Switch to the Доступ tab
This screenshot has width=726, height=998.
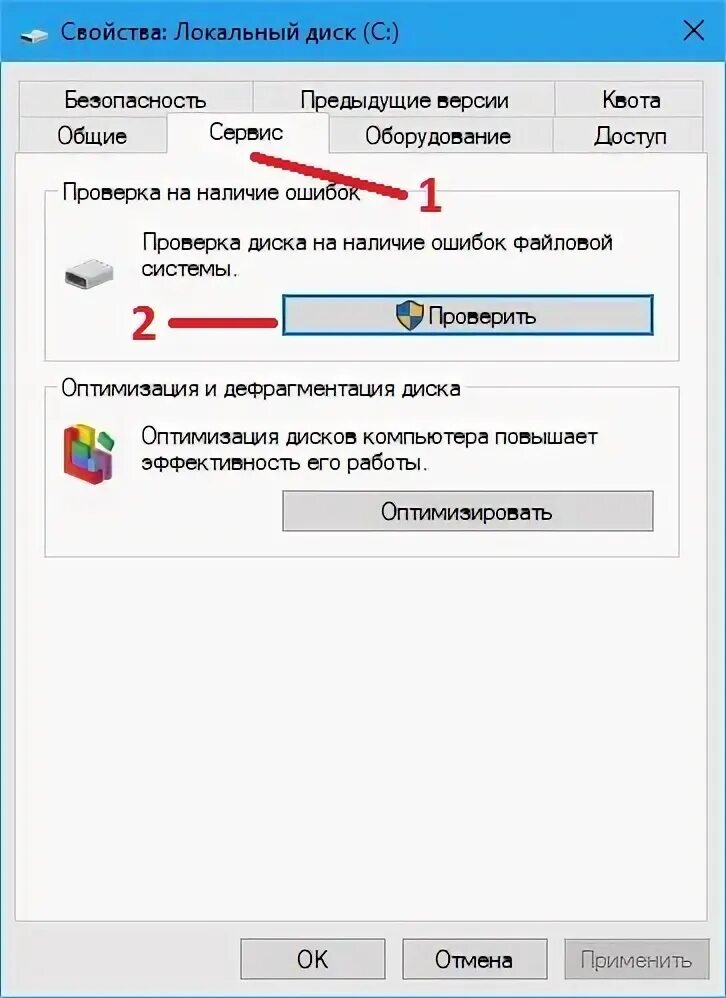pos(630,136)
